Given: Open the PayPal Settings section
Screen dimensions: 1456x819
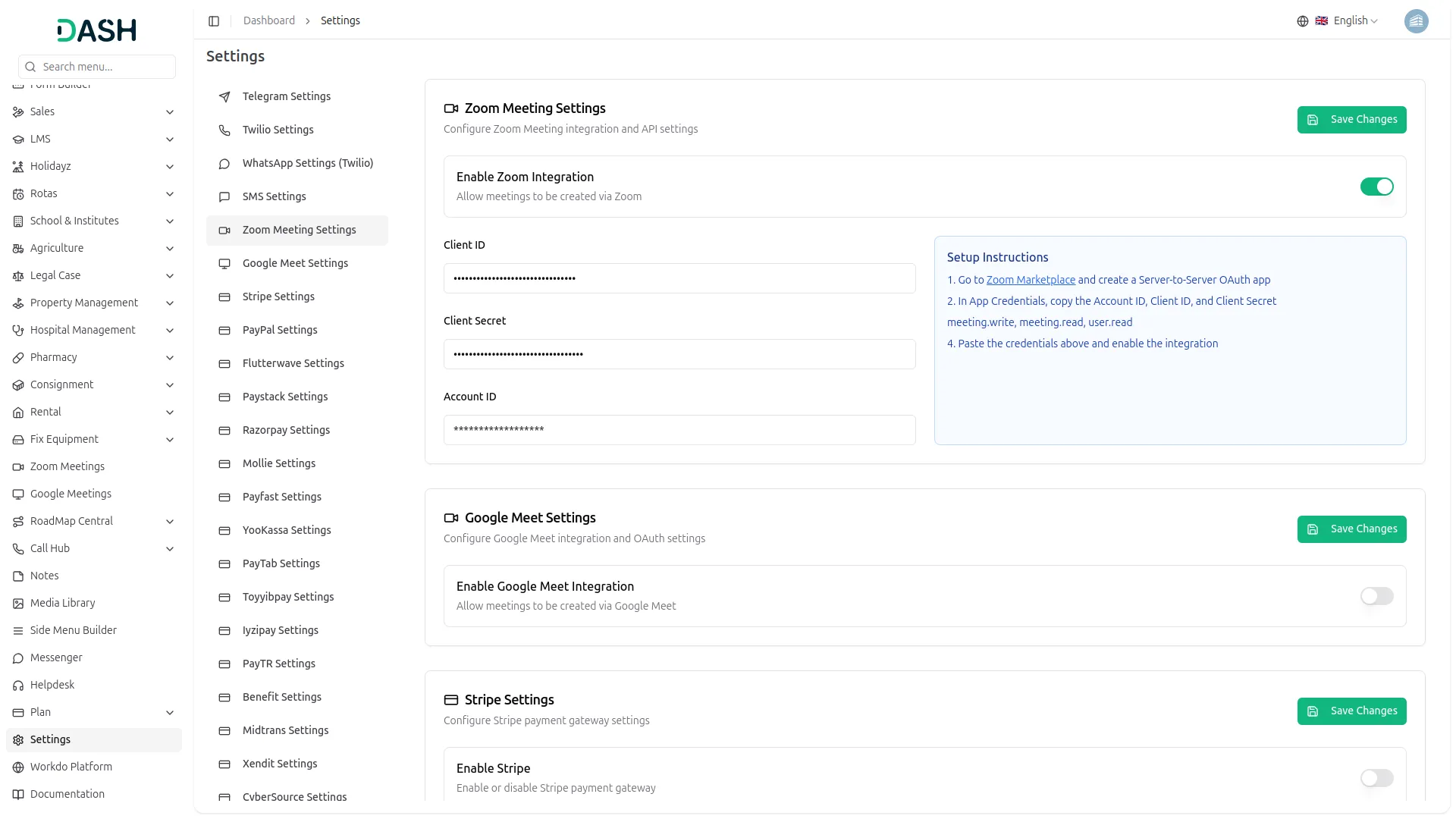Looking at the screenshot, I should pyautogui.click(x=280, y=330).
